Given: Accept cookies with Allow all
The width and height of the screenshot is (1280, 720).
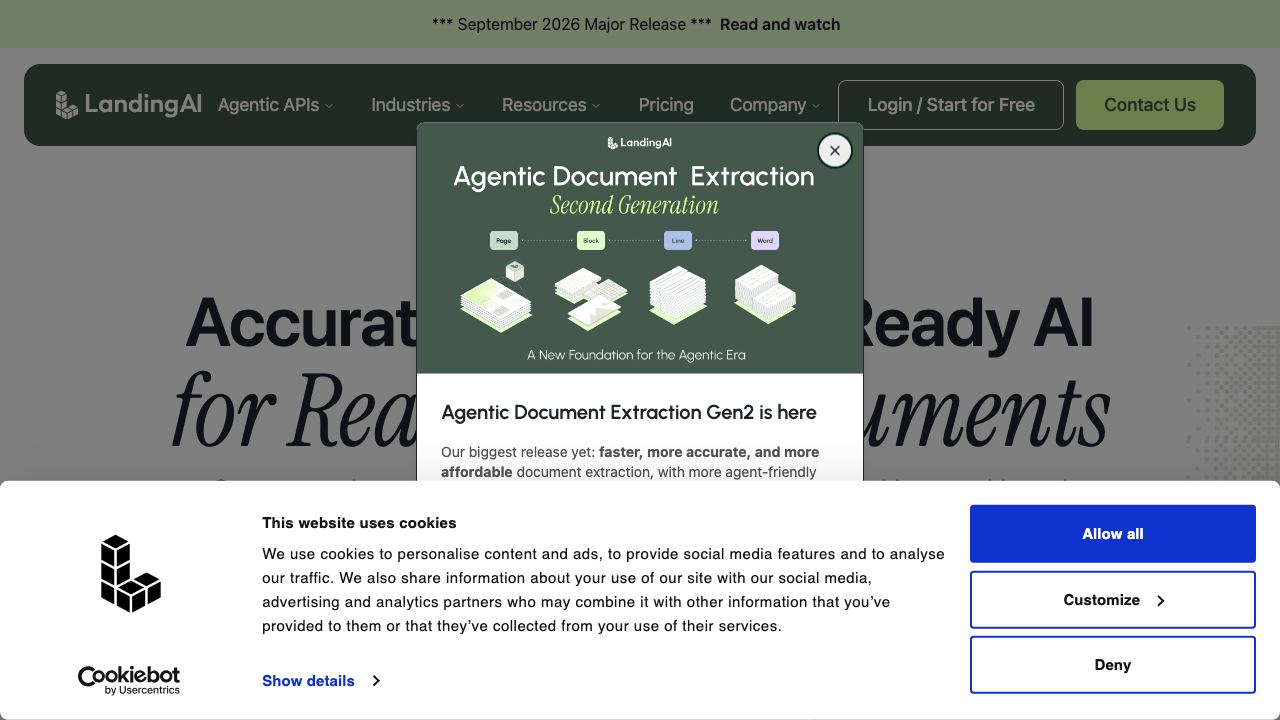Looking at the screenshot, I should pyautogui.click(x=1113, y=534).
